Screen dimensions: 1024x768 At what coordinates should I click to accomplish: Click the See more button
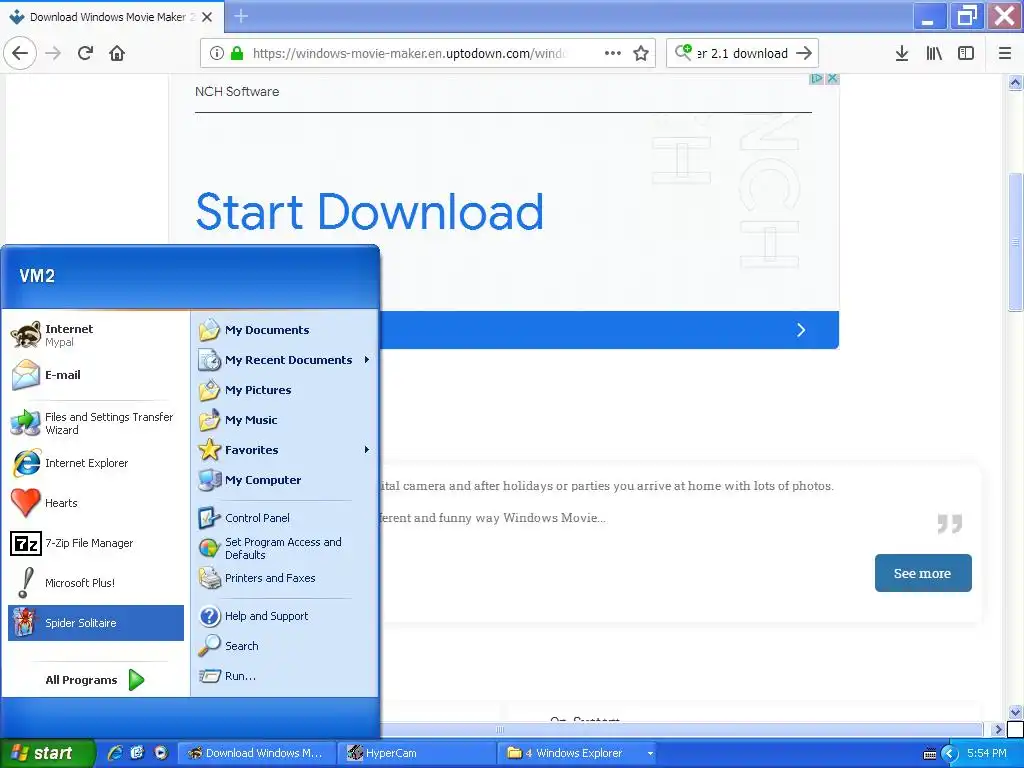pyautogui.click(x=923, y=573)
